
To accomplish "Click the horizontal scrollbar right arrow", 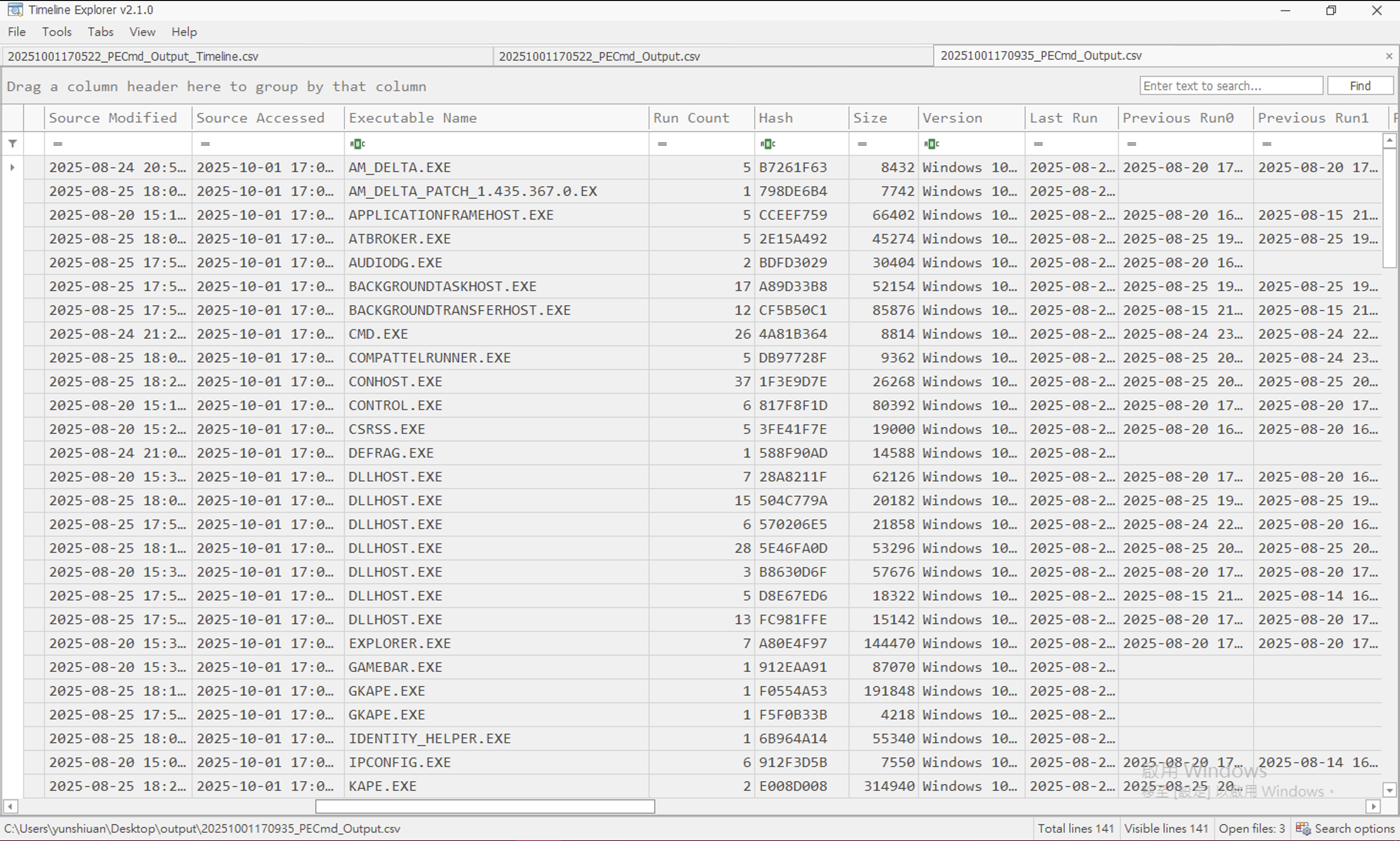I will pos(1373,806).
